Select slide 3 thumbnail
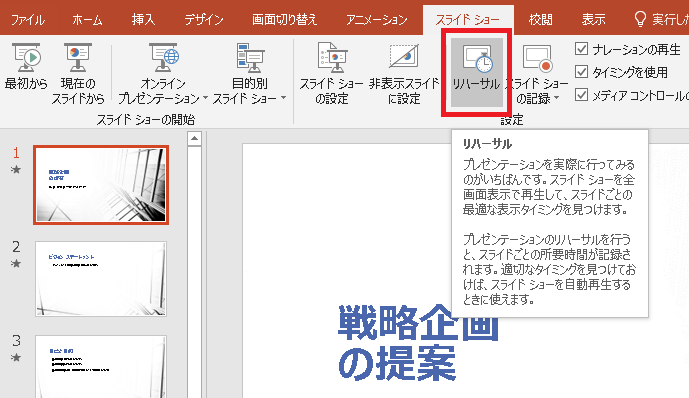 101,367
